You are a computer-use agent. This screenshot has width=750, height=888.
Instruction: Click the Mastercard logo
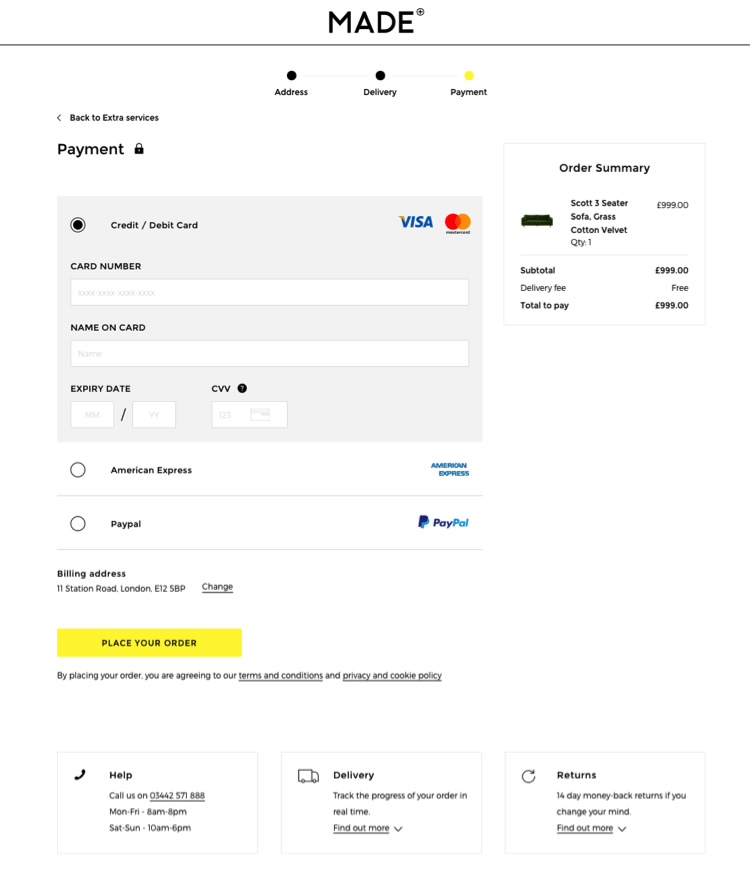458,224
